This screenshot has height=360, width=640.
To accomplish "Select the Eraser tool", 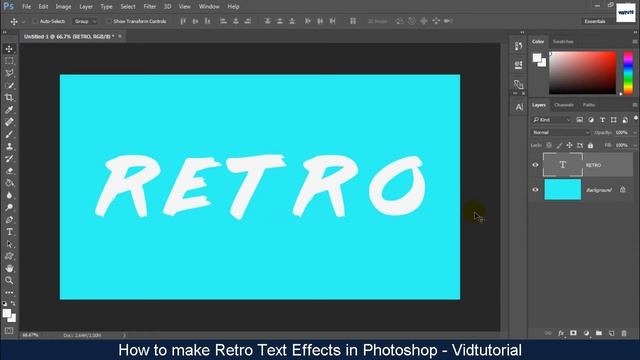I will (9, 171).
